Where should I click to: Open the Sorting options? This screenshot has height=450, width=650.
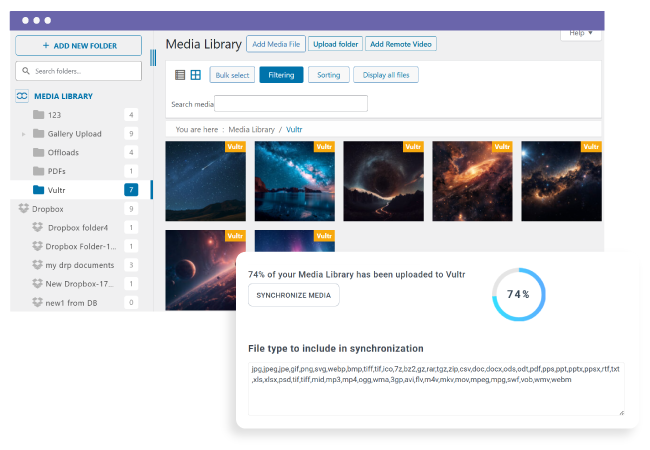(328, 75)
